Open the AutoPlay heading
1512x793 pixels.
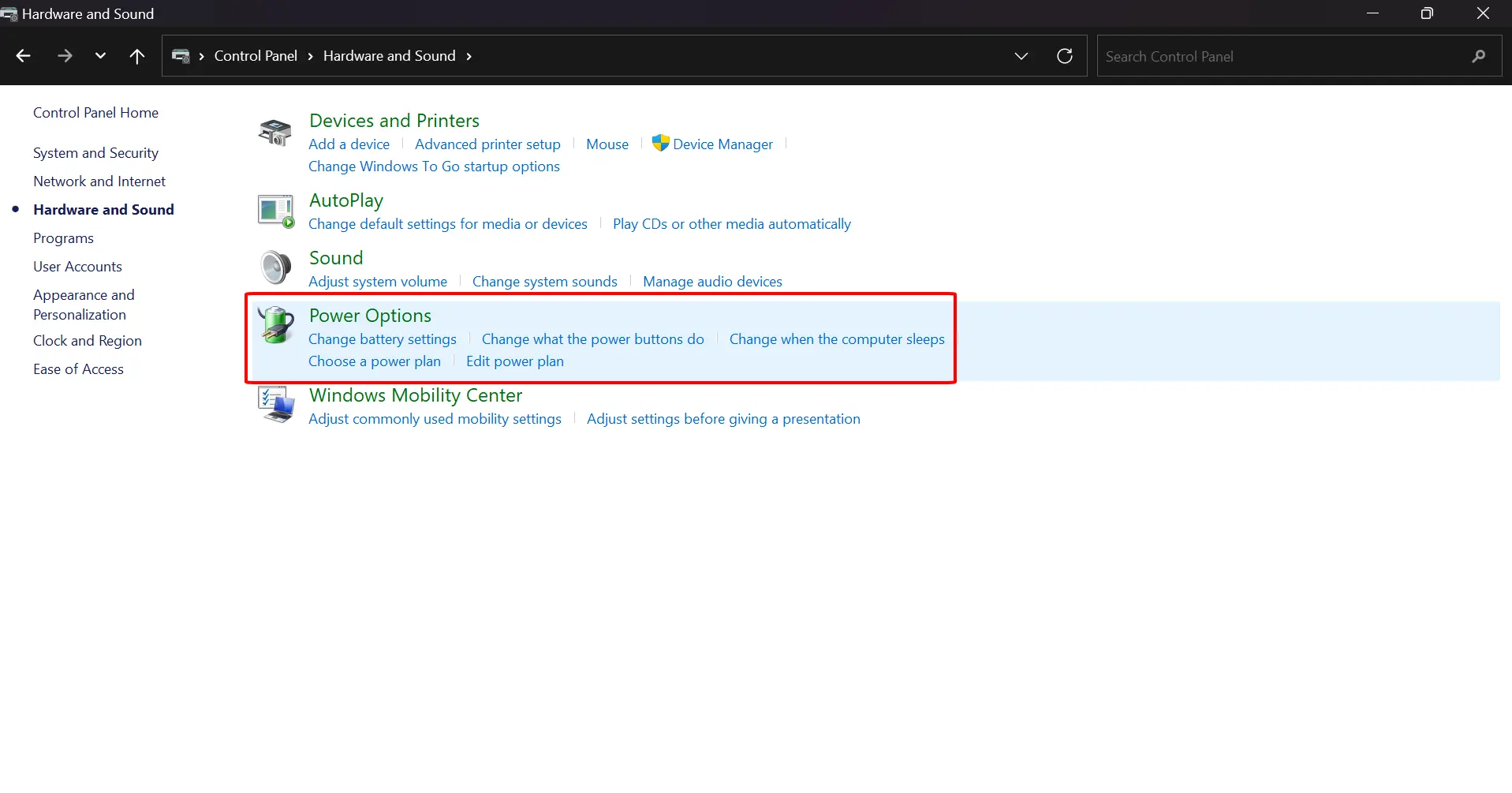(346, 200)
